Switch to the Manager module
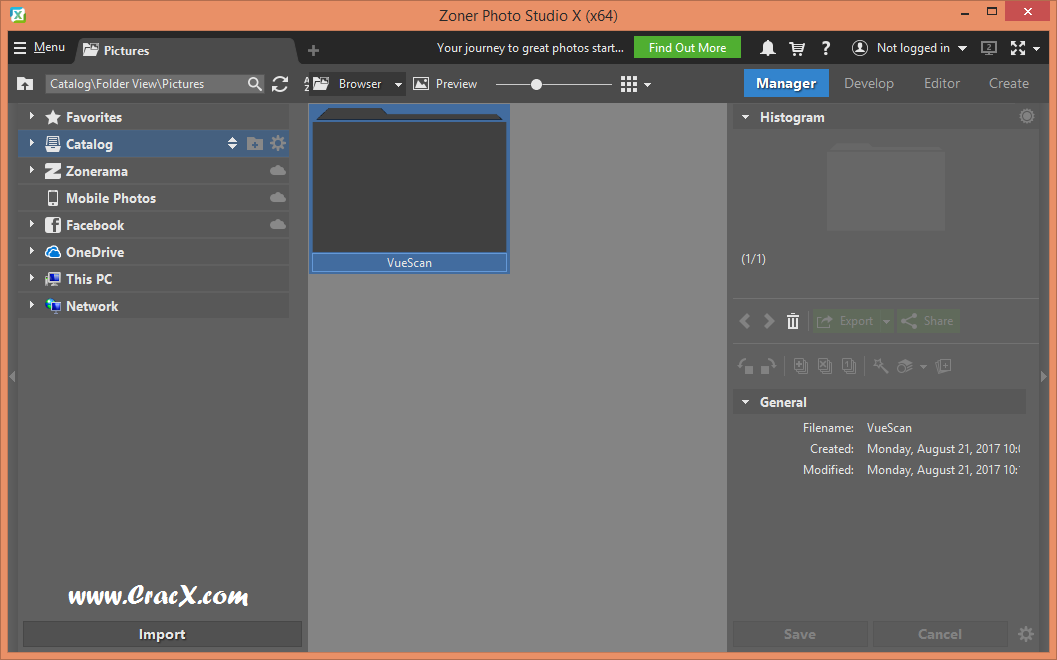Image resolution: width=1057 pixels, height=660 pixels. point(785,83)
